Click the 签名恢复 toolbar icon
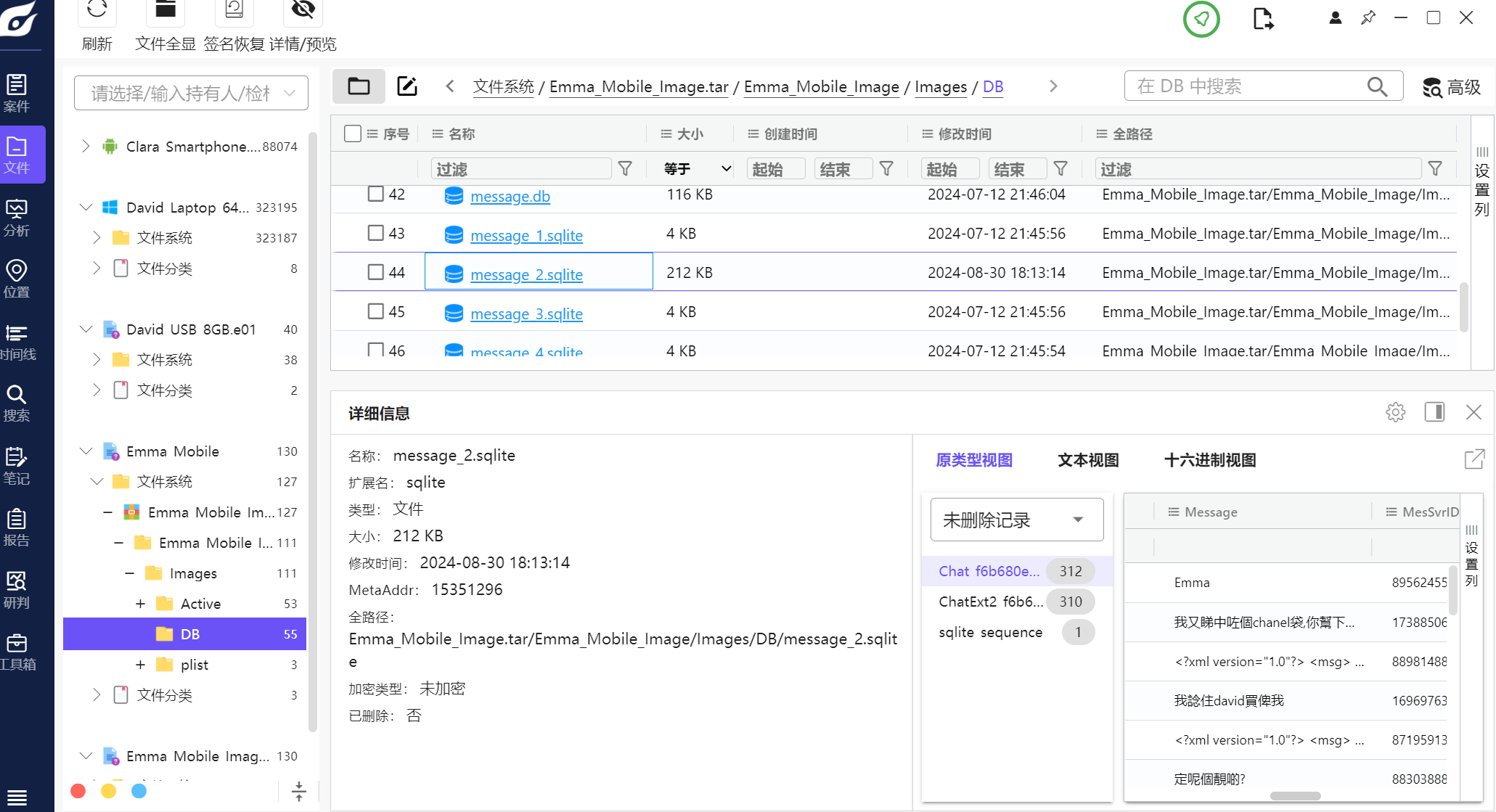 point(234,13)
